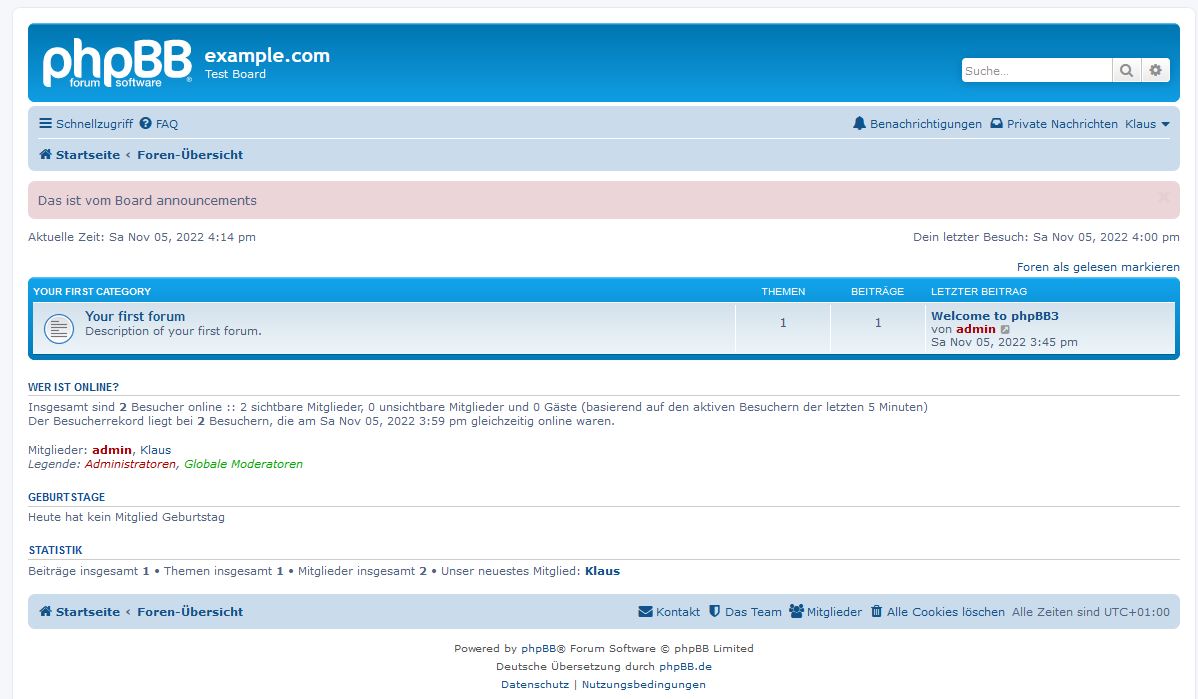View latest post icon next to admin
Image resolution: width=1198 pixels, height=699 pixels.
point(1005,329)
